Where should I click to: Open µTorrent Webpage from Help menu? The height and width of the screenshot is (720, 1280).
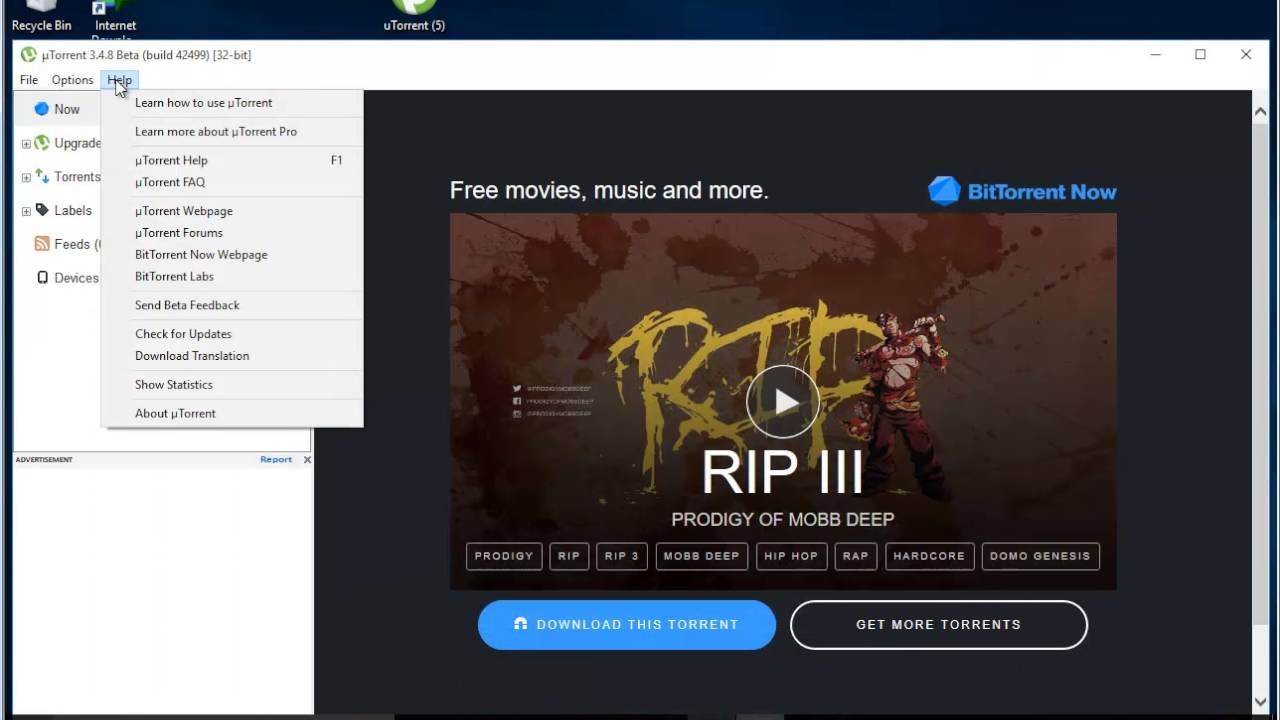pos(232,211)
